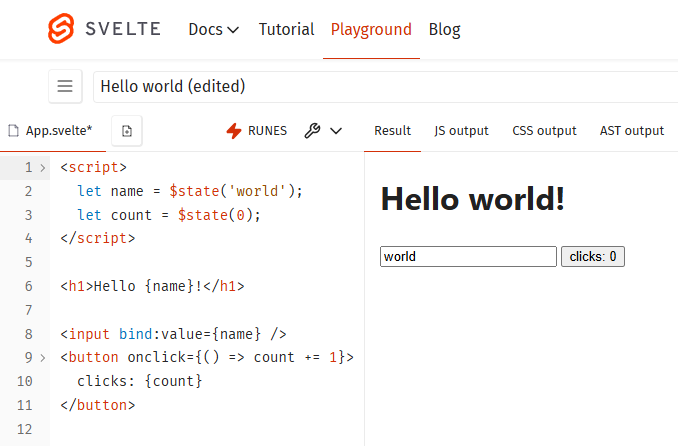
Task: Switch to the JS output tab
Action: click(x=461, y=131)
